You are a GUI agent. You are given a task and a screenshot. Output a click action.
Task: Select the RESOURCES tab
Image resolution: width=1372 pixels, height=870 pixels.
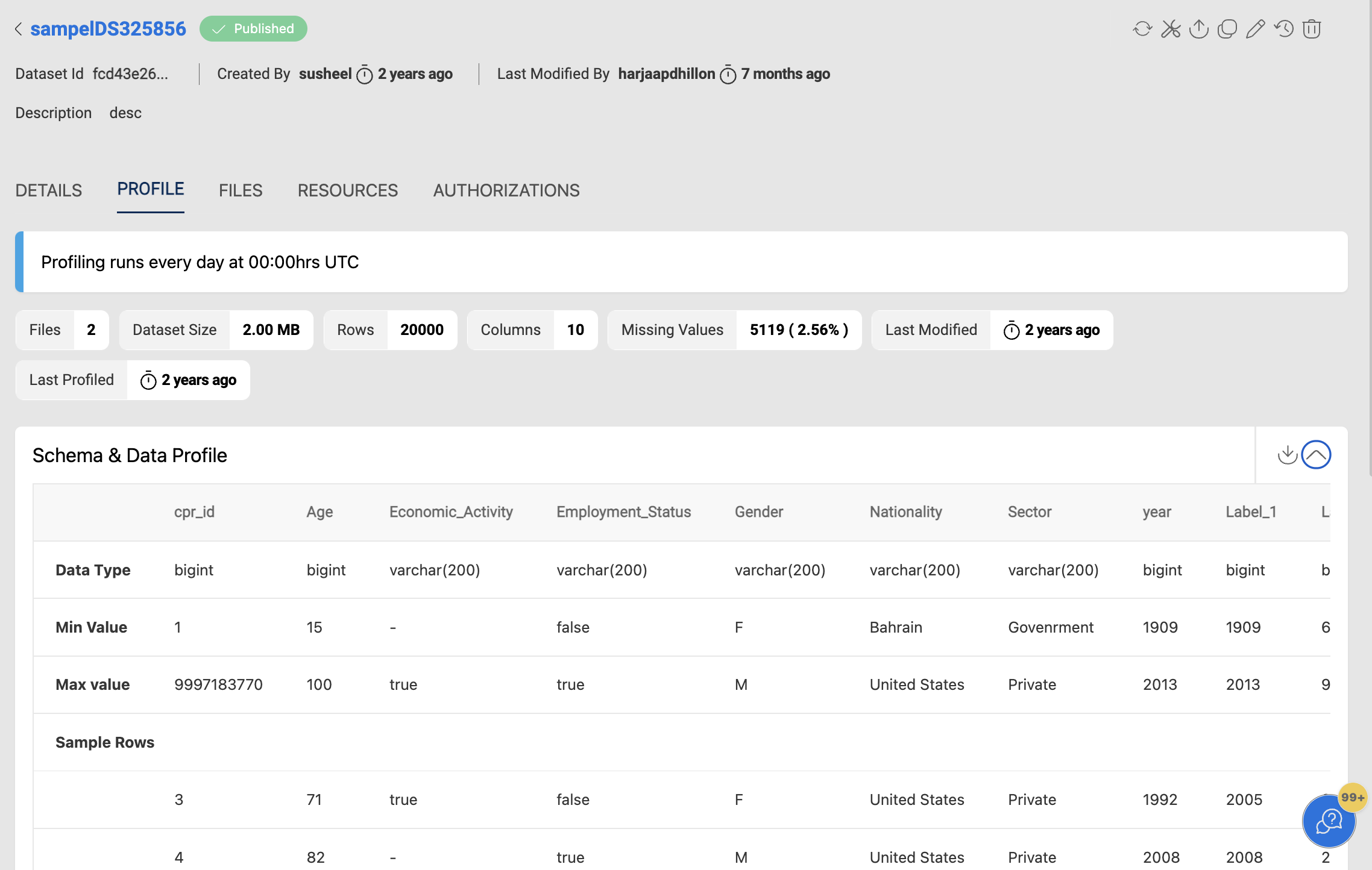[347, 190]
